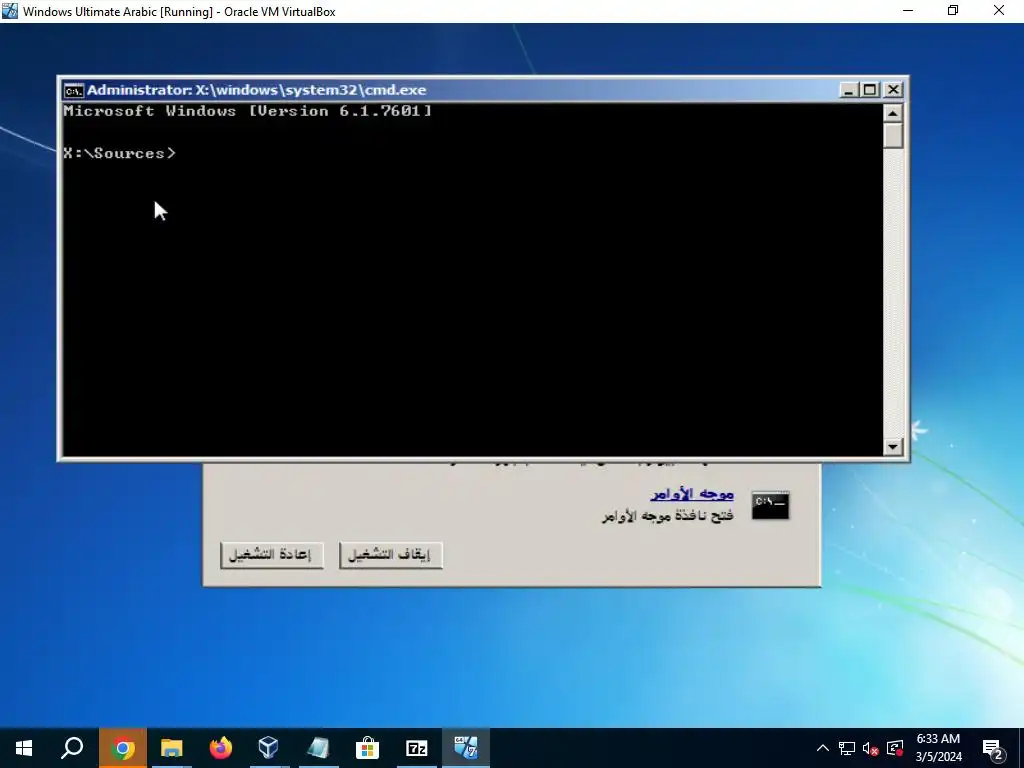Open Firefox from taskbar
Image resolution: width=1024 pixels, height=768 pixels.
click(x=221, y=748)
